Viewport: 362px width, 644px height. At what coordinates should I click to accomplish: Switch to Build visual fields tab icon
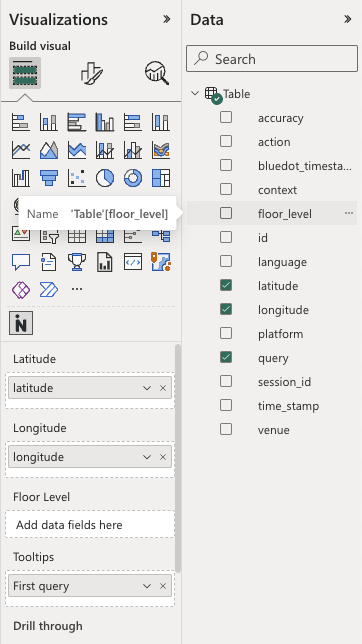tap(25, 73)
